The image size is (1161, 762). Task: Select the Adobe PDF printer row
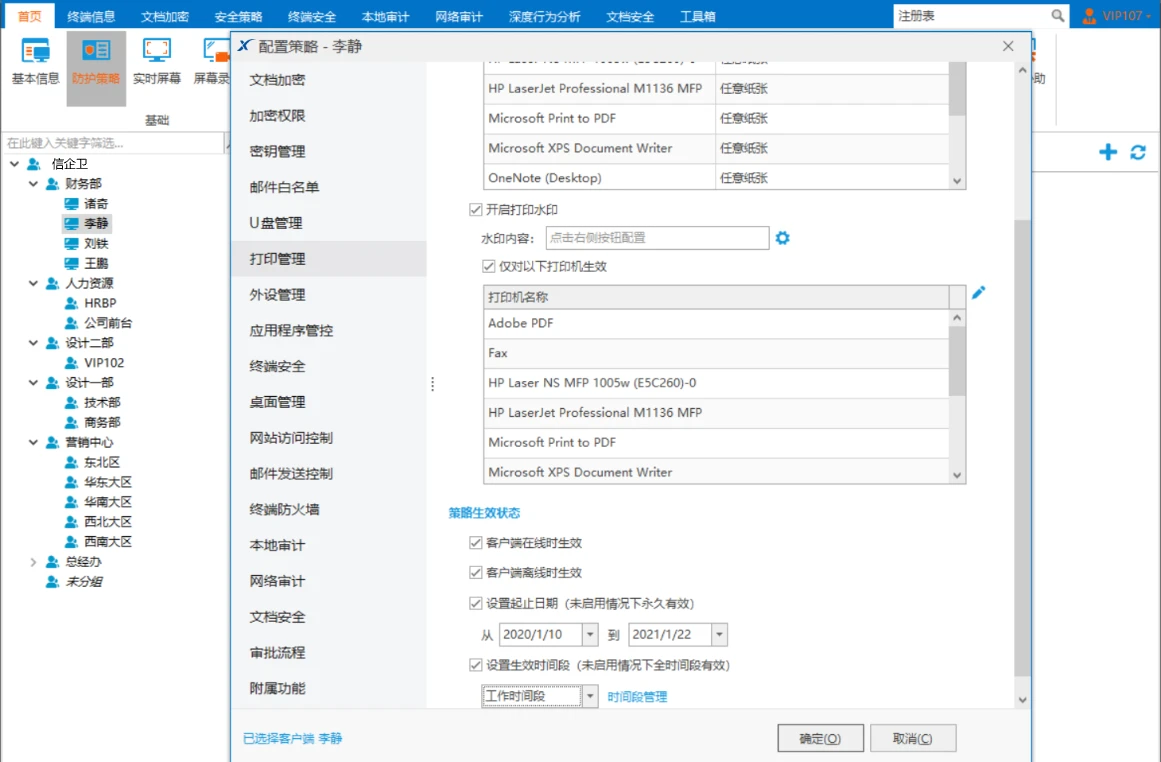(716, 324)
